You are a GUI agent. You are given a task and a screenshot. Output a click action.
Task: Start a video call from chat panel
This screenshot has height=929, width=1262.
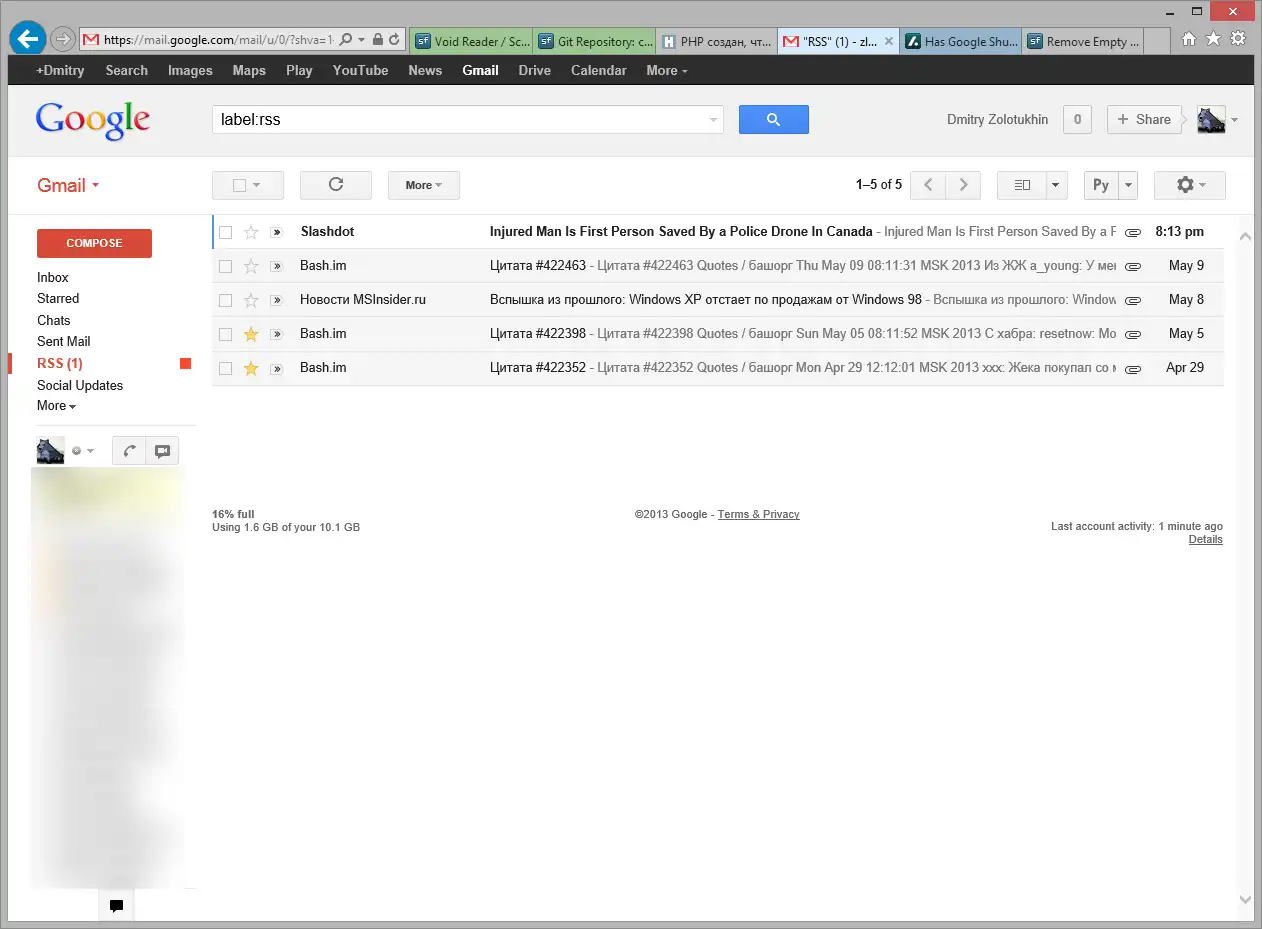[162, 451]
